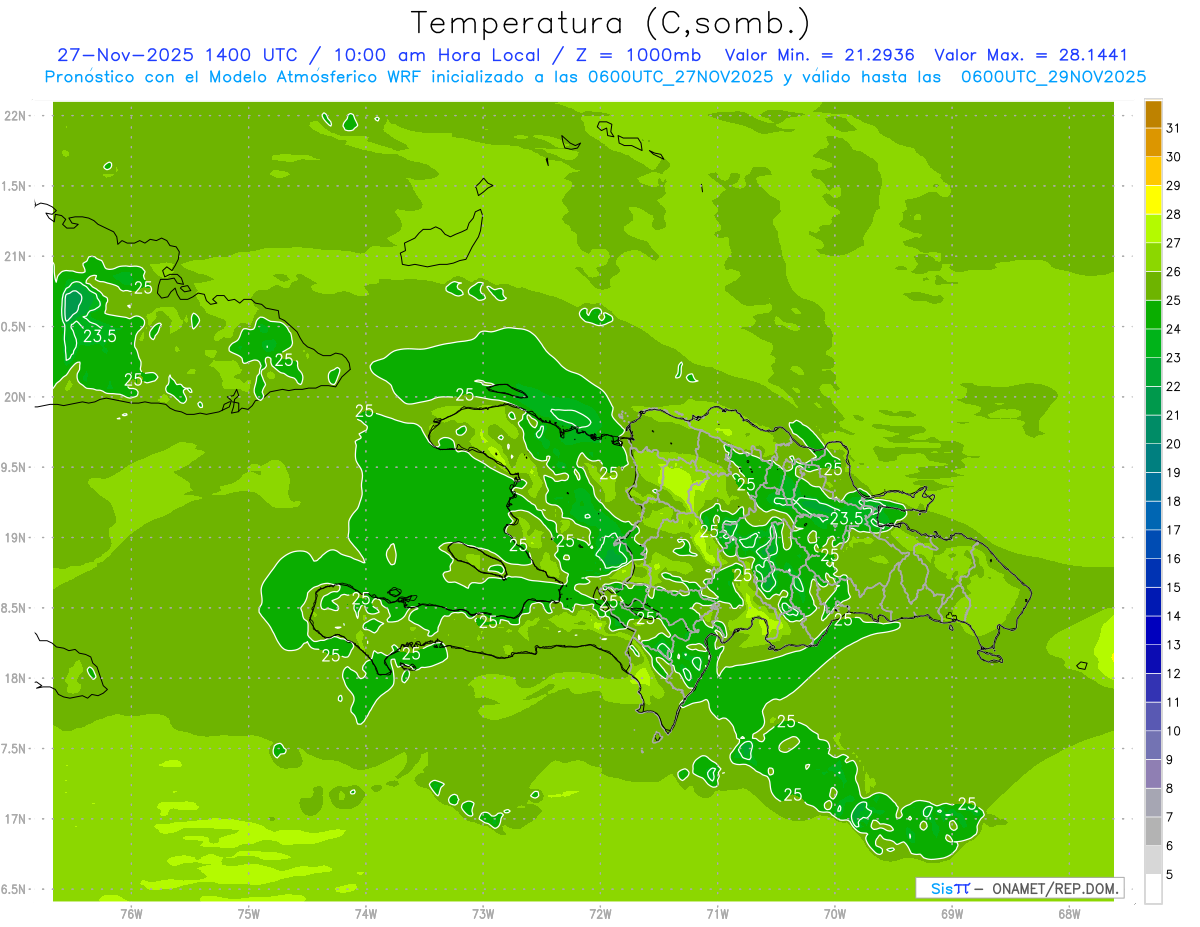The image size is (1200, 927).
Task: Click the legend value label "31"
Action: 1174,129
